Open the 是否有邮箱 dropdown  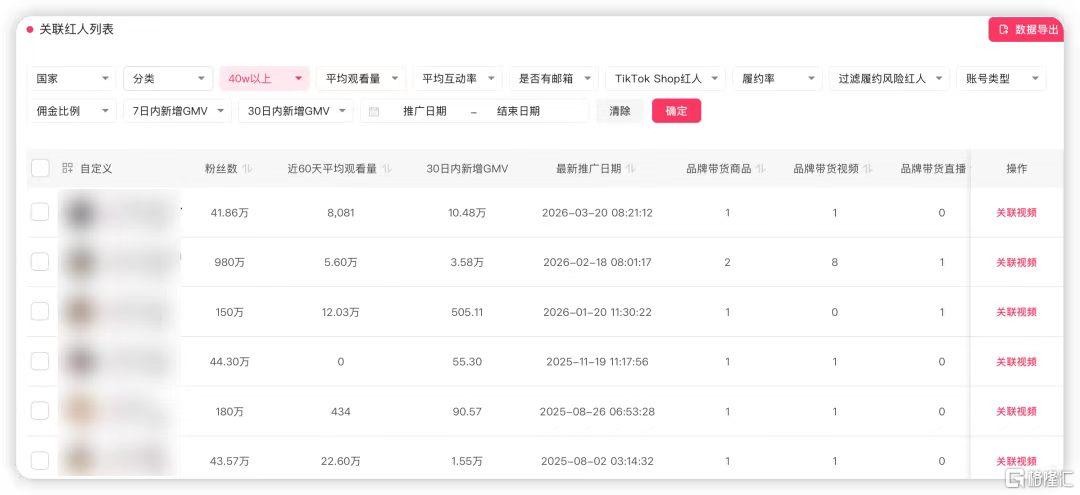click(554, 78)
